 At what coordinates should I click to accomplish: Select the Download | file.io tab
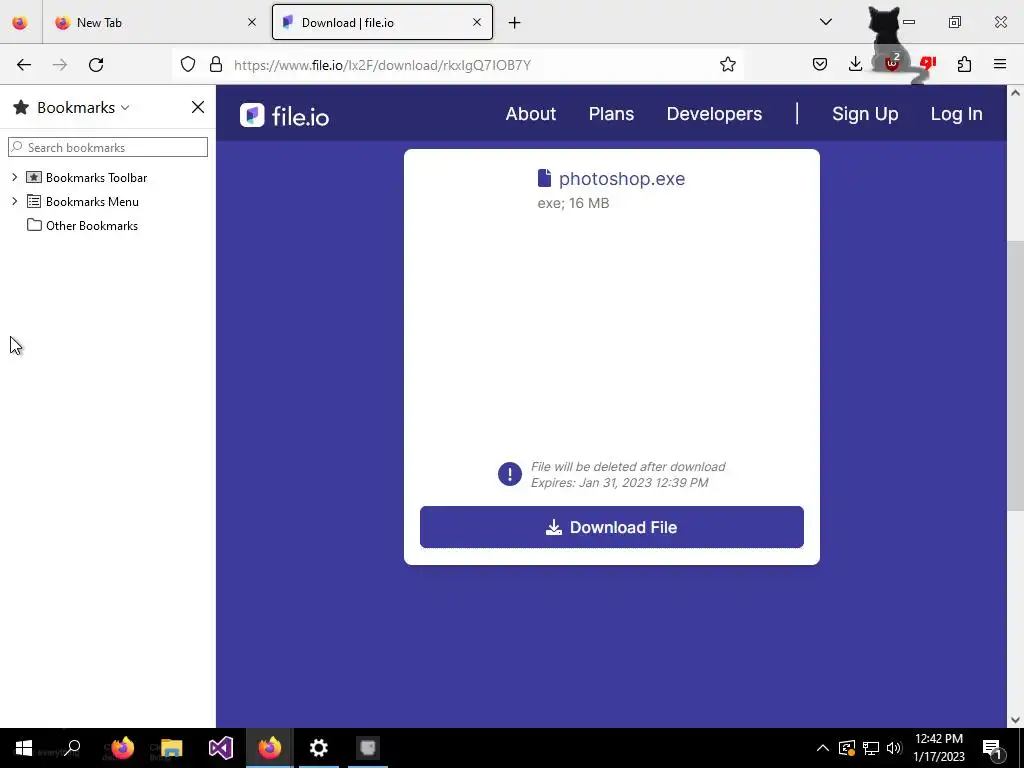coord(382,22)
